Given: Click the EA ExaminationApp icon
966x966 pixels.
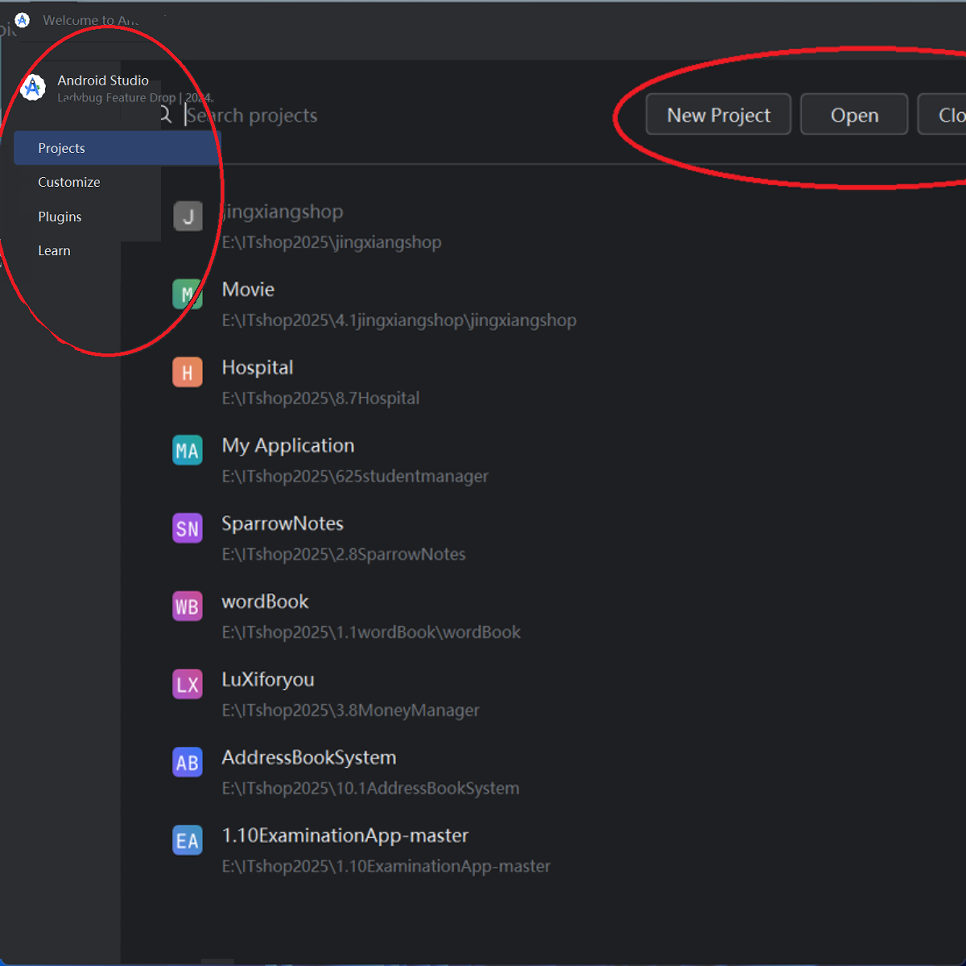Looking at the screenshot, I should tap(187, 840).
